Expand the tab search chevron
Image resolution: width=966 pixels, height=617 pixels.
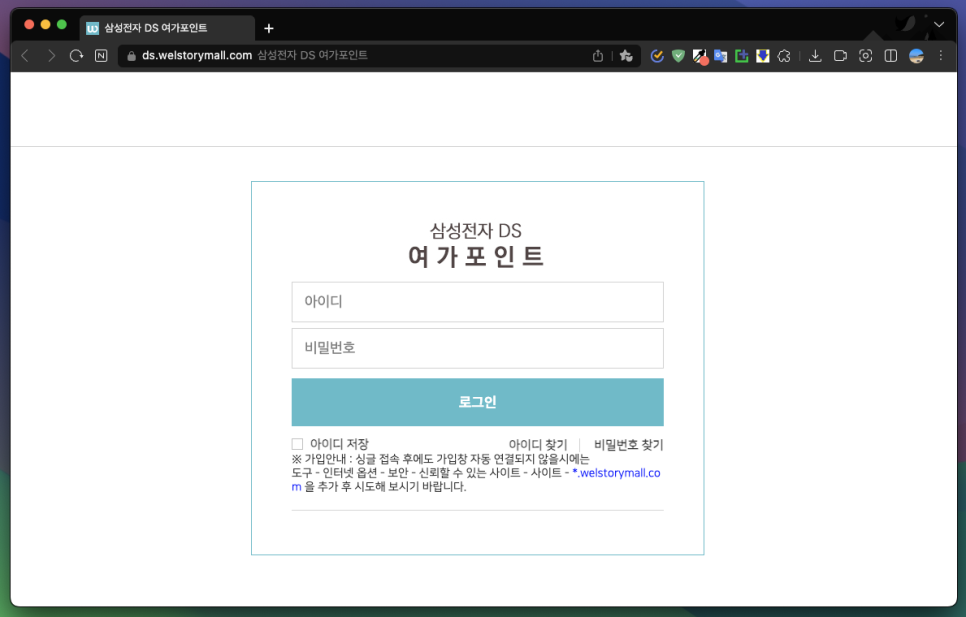[939, 25]
